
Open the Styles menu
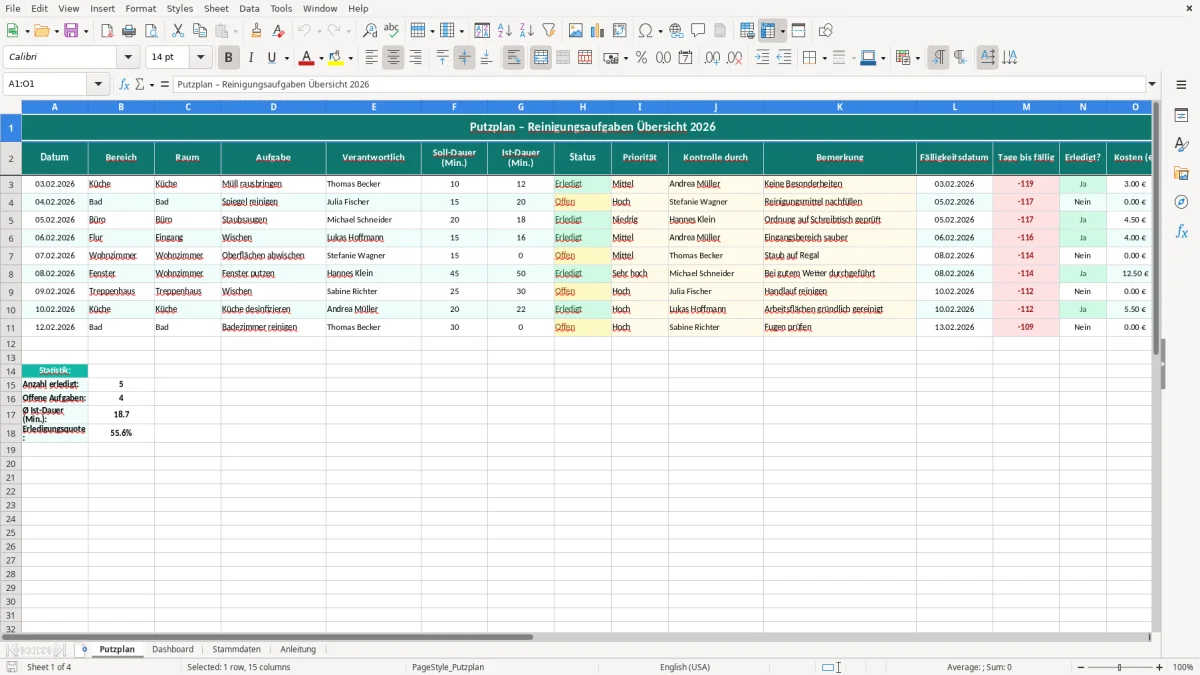180,8
